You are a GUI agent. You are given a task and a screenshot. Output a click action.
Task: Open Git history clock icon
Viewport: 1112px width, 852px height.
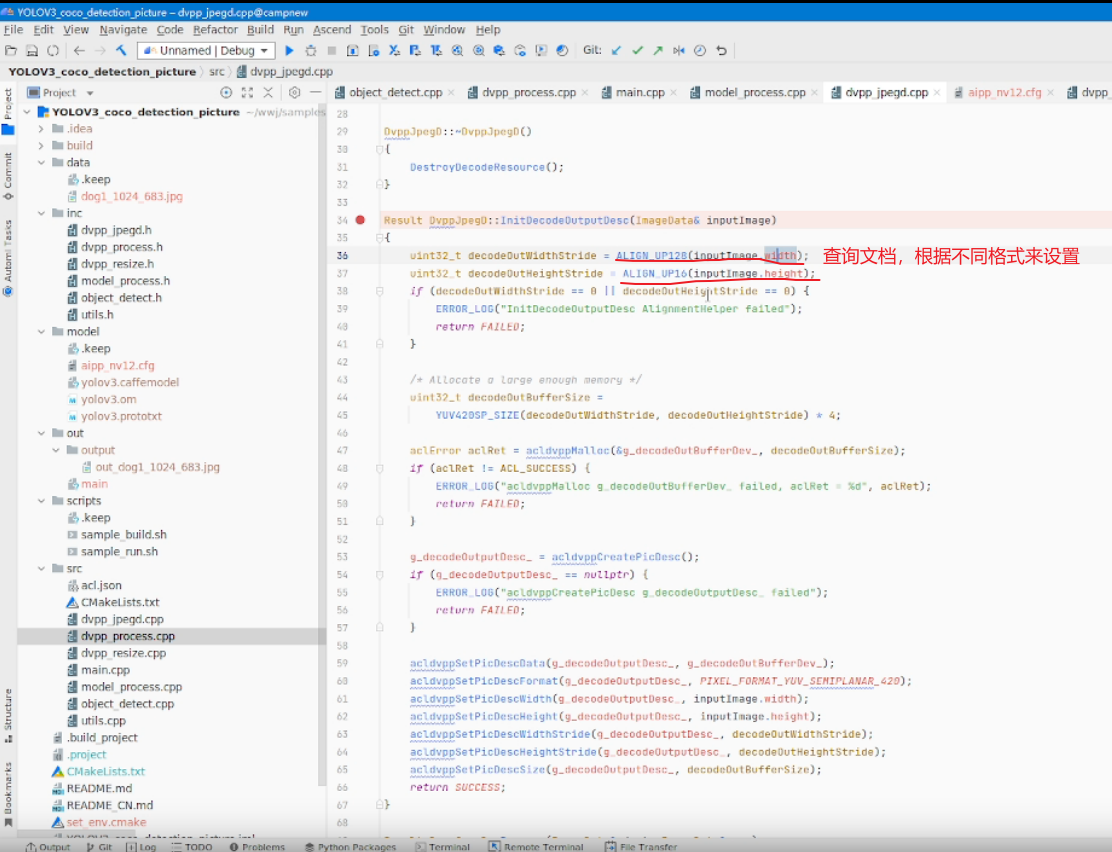pos(700,50)
